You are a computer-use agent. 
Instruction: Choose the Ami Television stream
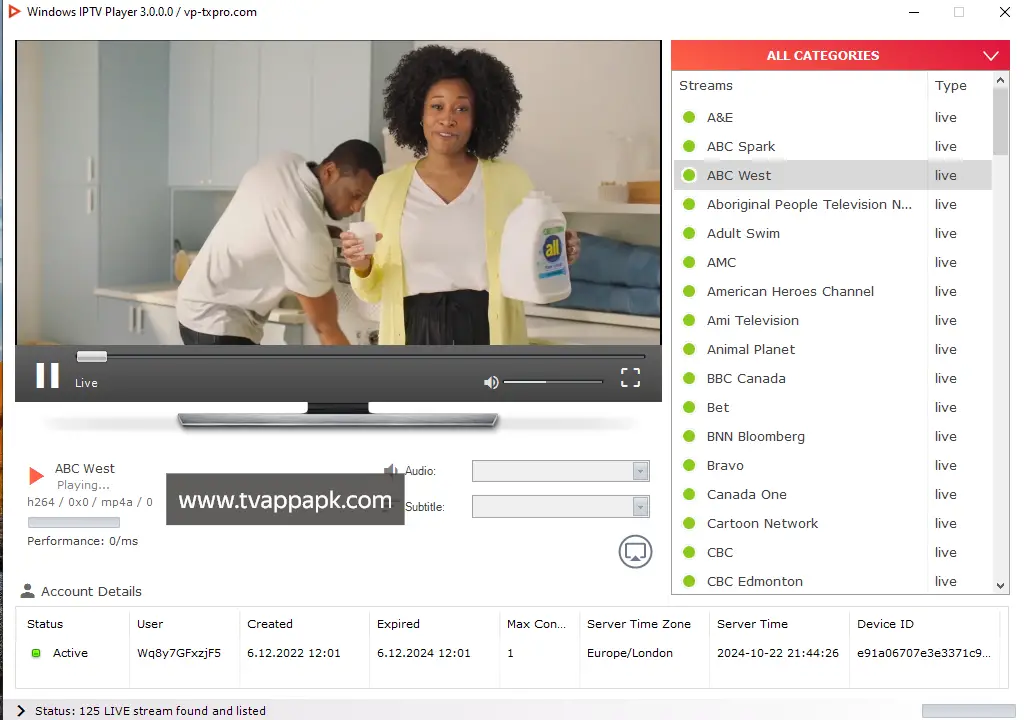[832, 321]
